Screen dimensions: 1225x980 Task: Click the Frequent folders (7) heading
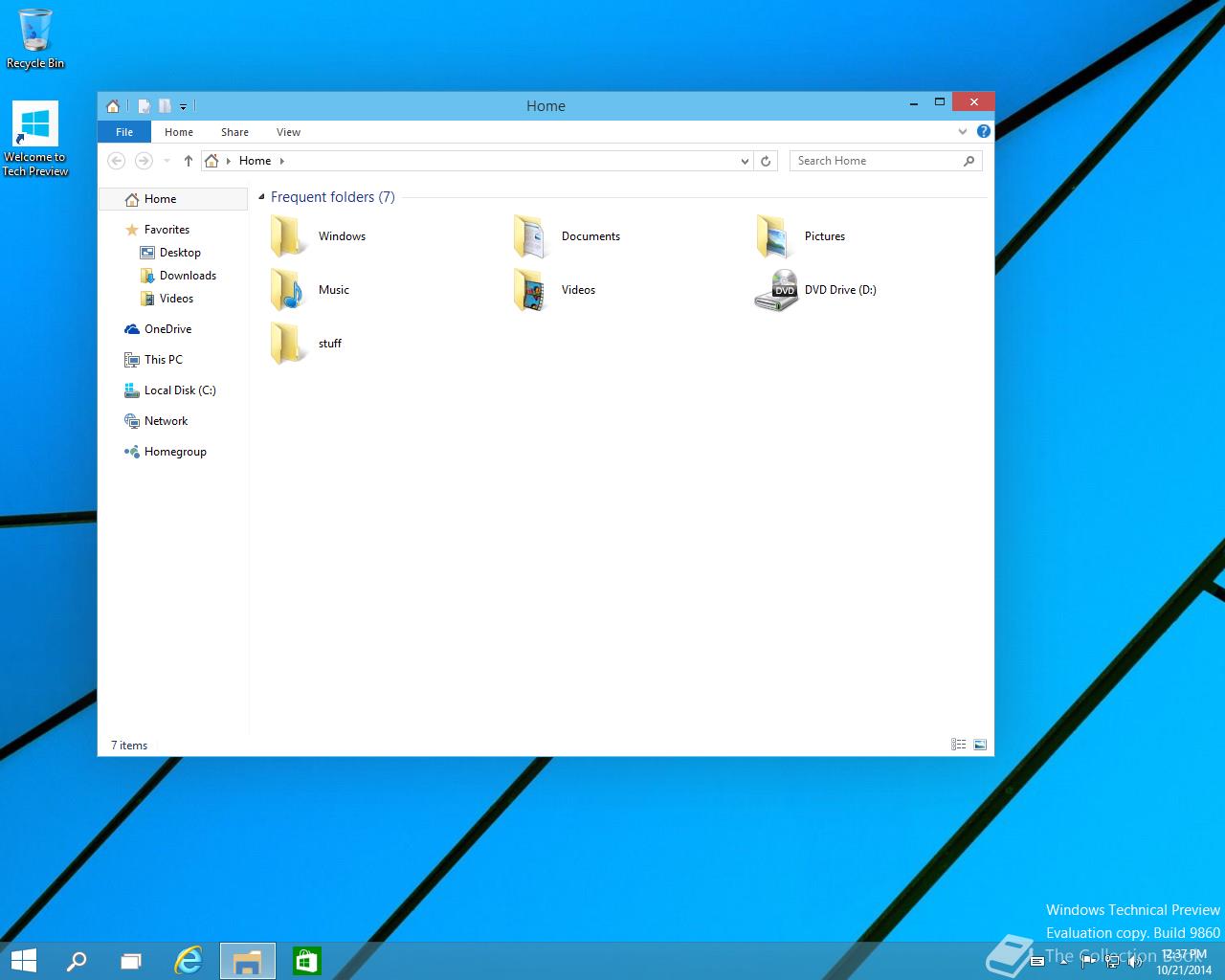[333, 197]
